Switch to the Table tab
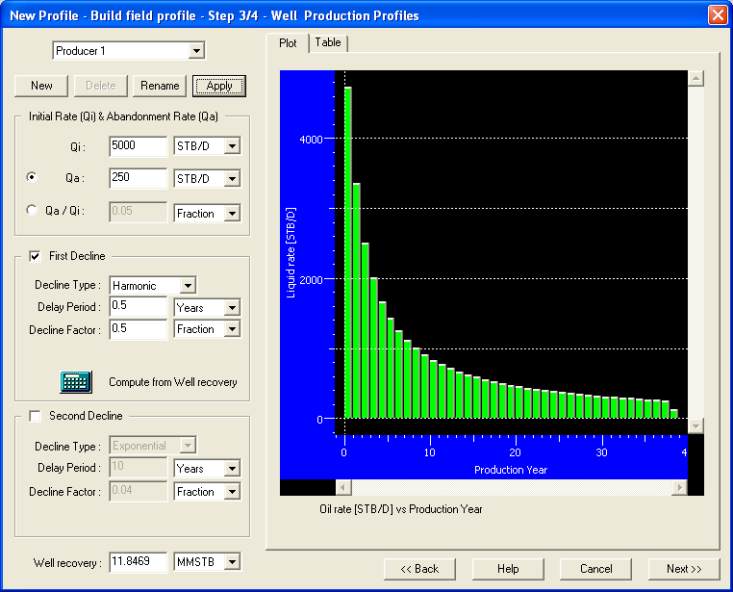733x592 pixels. 328,43
